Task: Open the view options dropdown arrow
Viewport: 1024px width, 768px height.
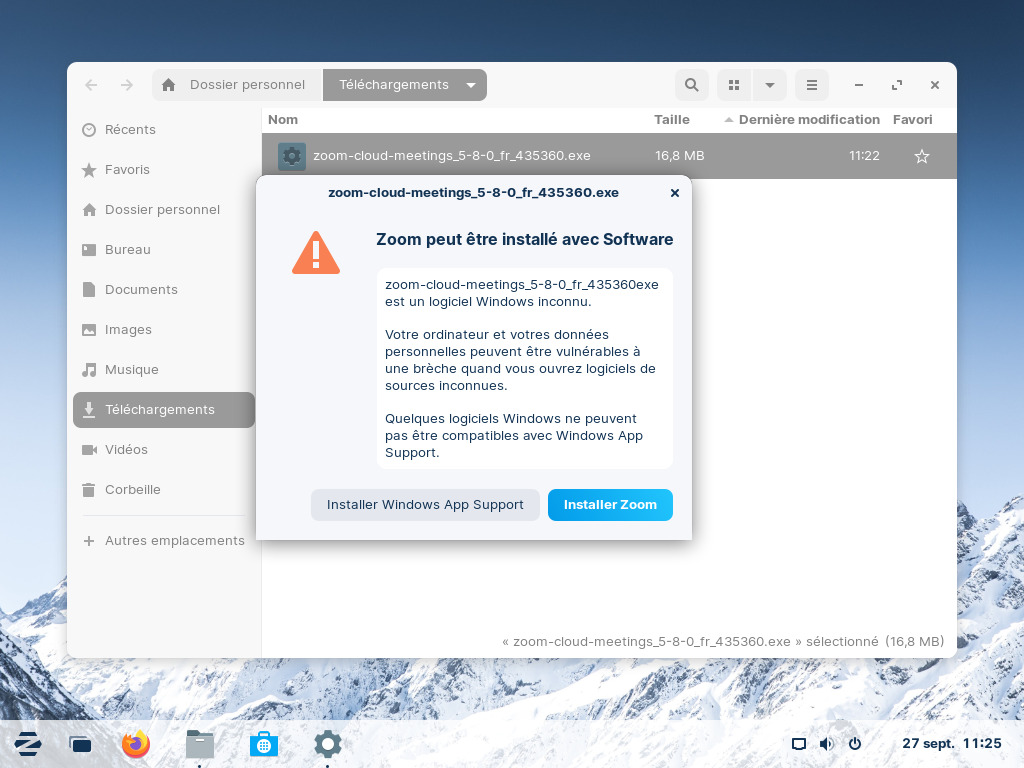Action: 770,85
